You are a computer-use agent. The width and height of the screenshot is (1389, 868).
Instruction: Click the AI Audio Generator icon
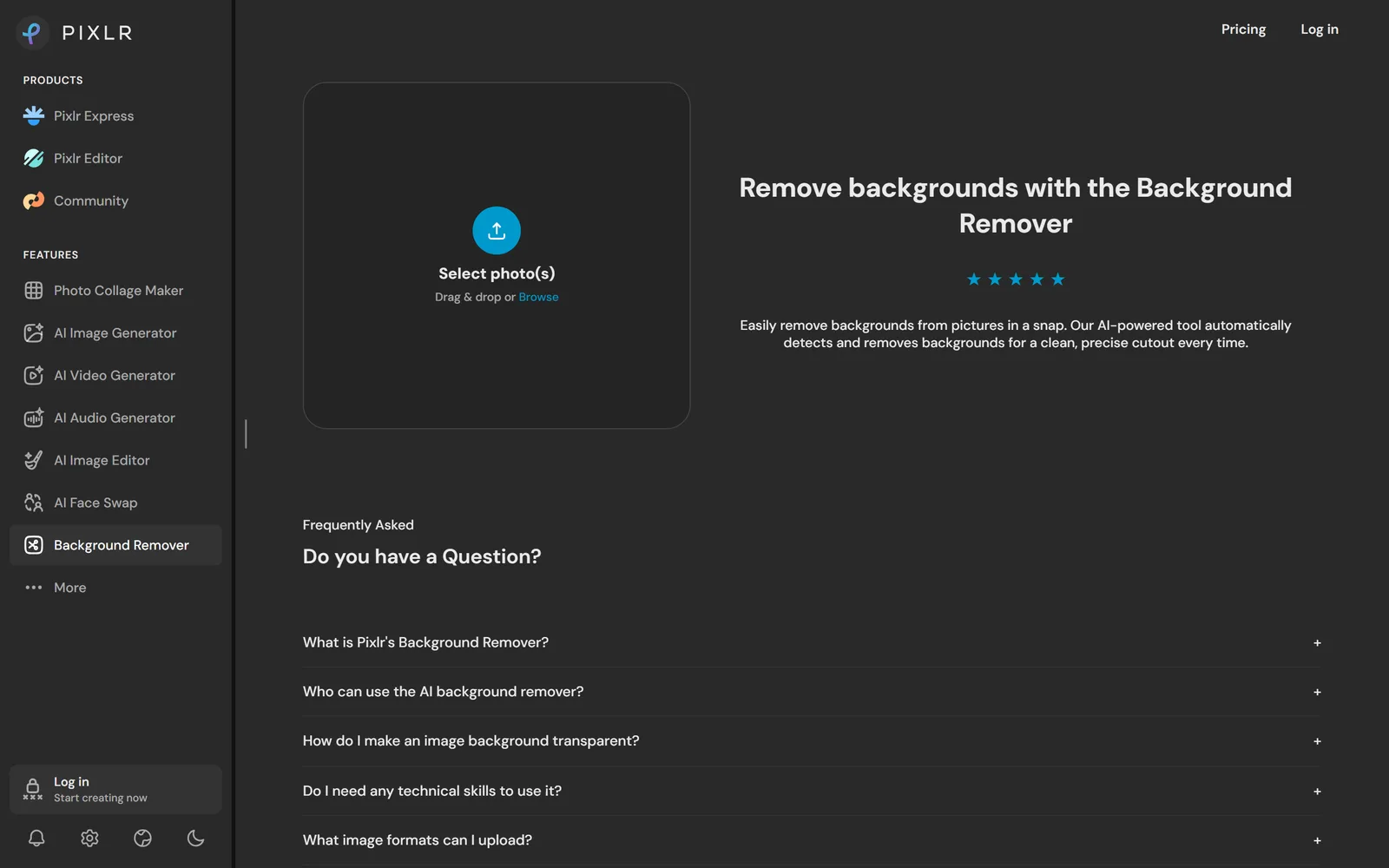point(34,418)
